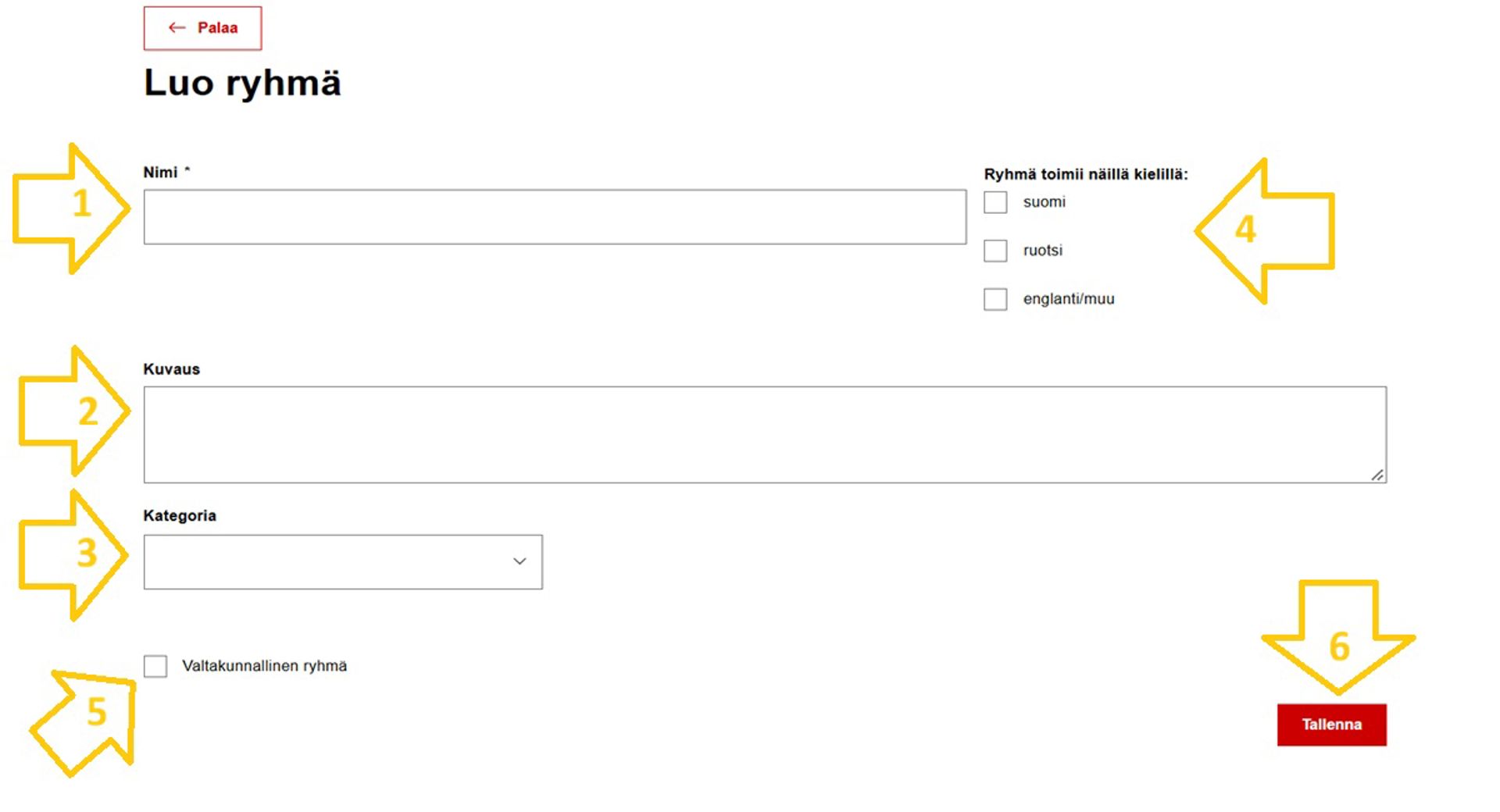Image resolution: width=1500 pixels, height=812 pixels.
Task: Click the left arrow icon in Palaa
Action: coord(177,28)
